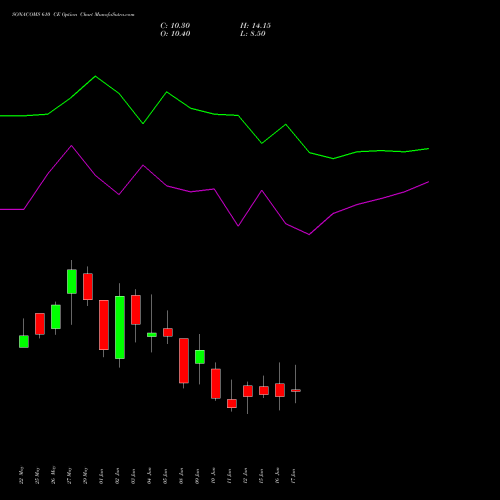Click the right end of green line

pos(428,149)
